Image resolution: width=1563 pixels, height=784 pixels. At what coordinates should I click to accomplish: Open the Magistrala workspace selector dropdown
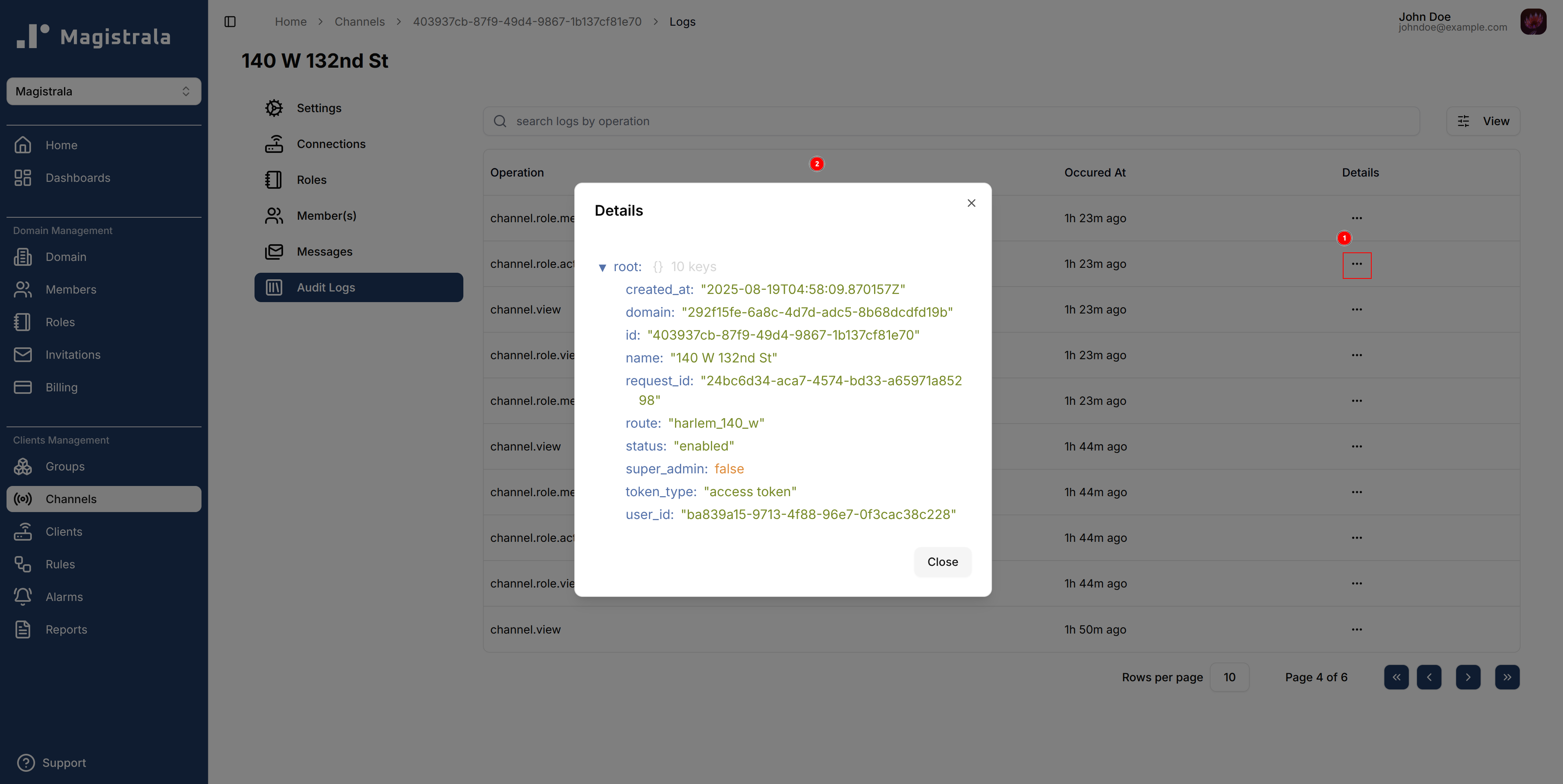click(x=103, y=91)
